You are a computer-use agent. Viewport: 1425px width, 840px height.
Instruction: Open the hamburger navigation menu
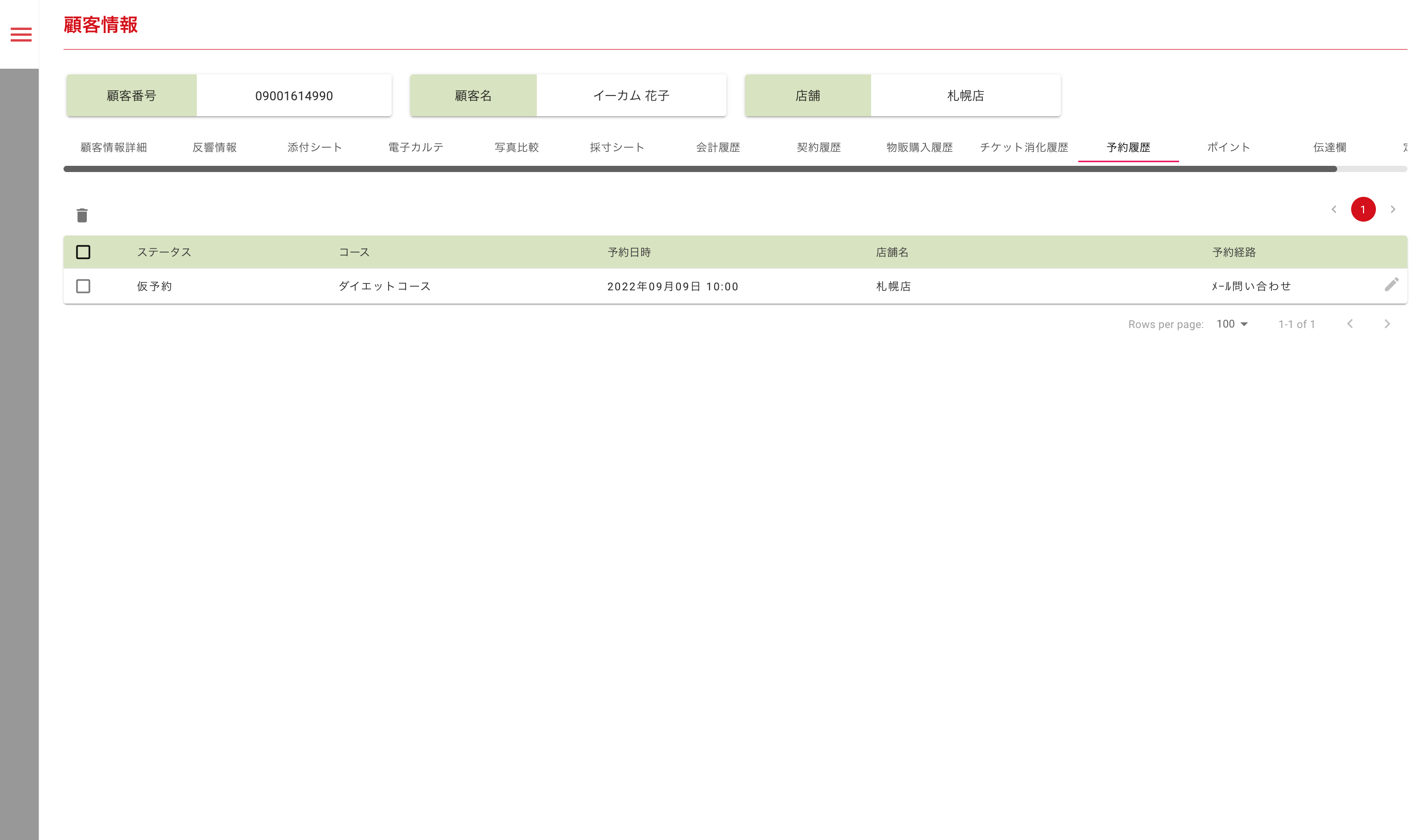21,35
